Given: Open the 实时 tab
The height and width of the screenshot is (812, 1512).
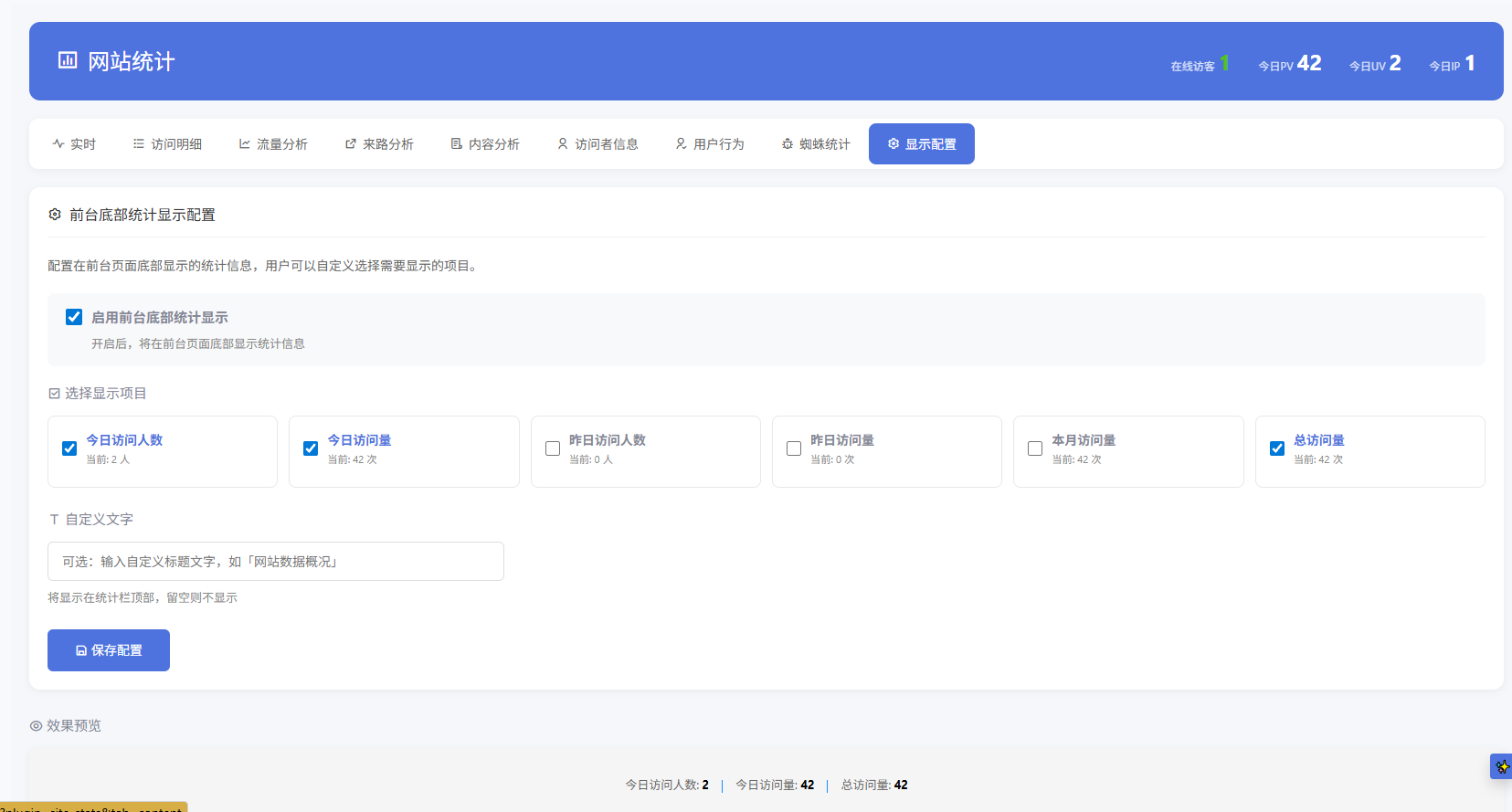Looking at the screenshot, I should click(x=74, y=144).
